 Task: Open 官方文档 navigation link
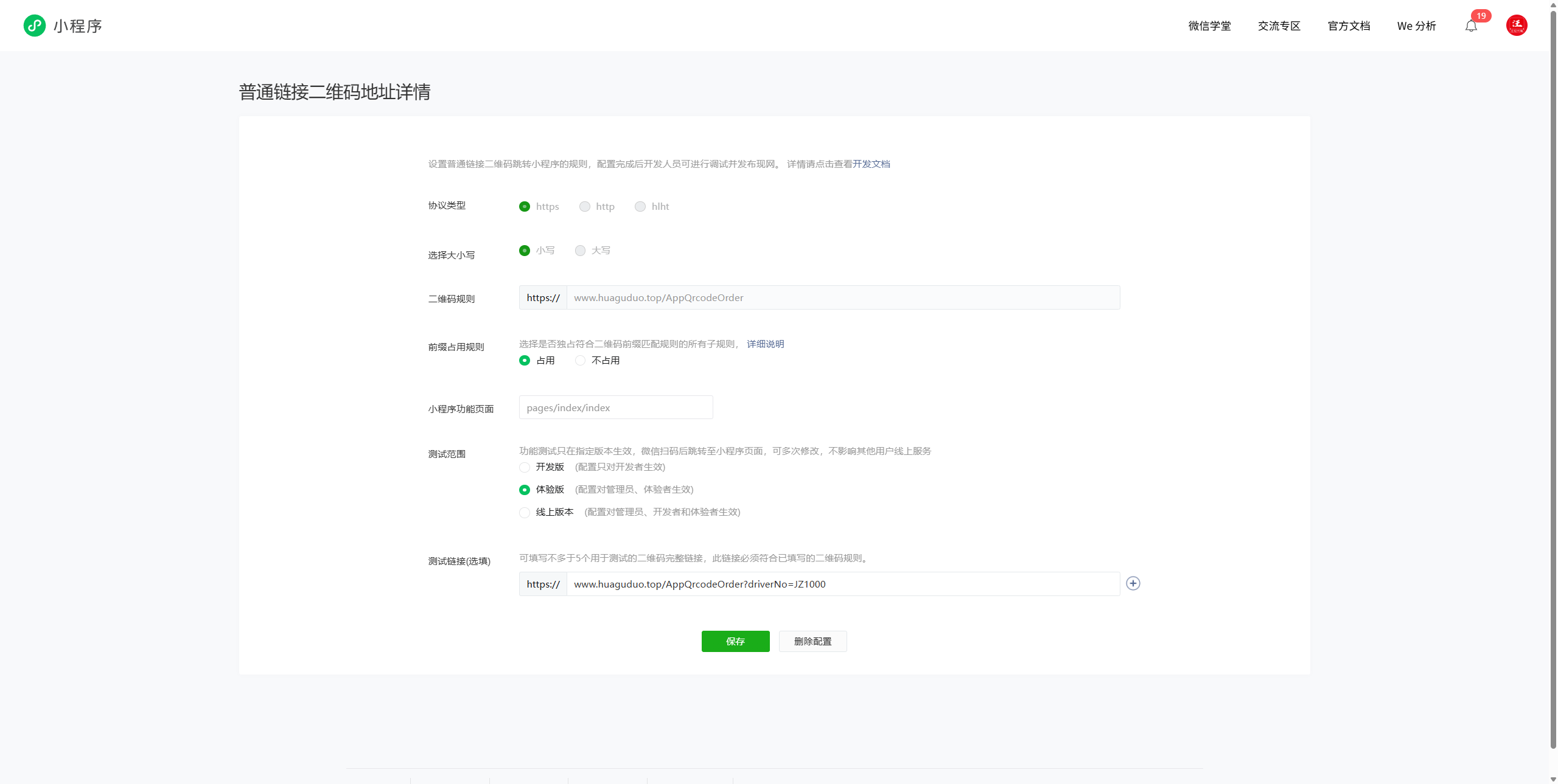coord(1349,26)
